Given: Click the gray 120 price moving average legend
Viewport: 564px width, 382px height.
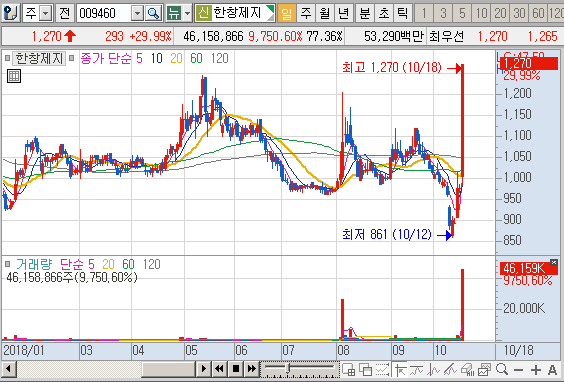Looking at the screenshot, I should pyautogui.click(x=219, y=58).
